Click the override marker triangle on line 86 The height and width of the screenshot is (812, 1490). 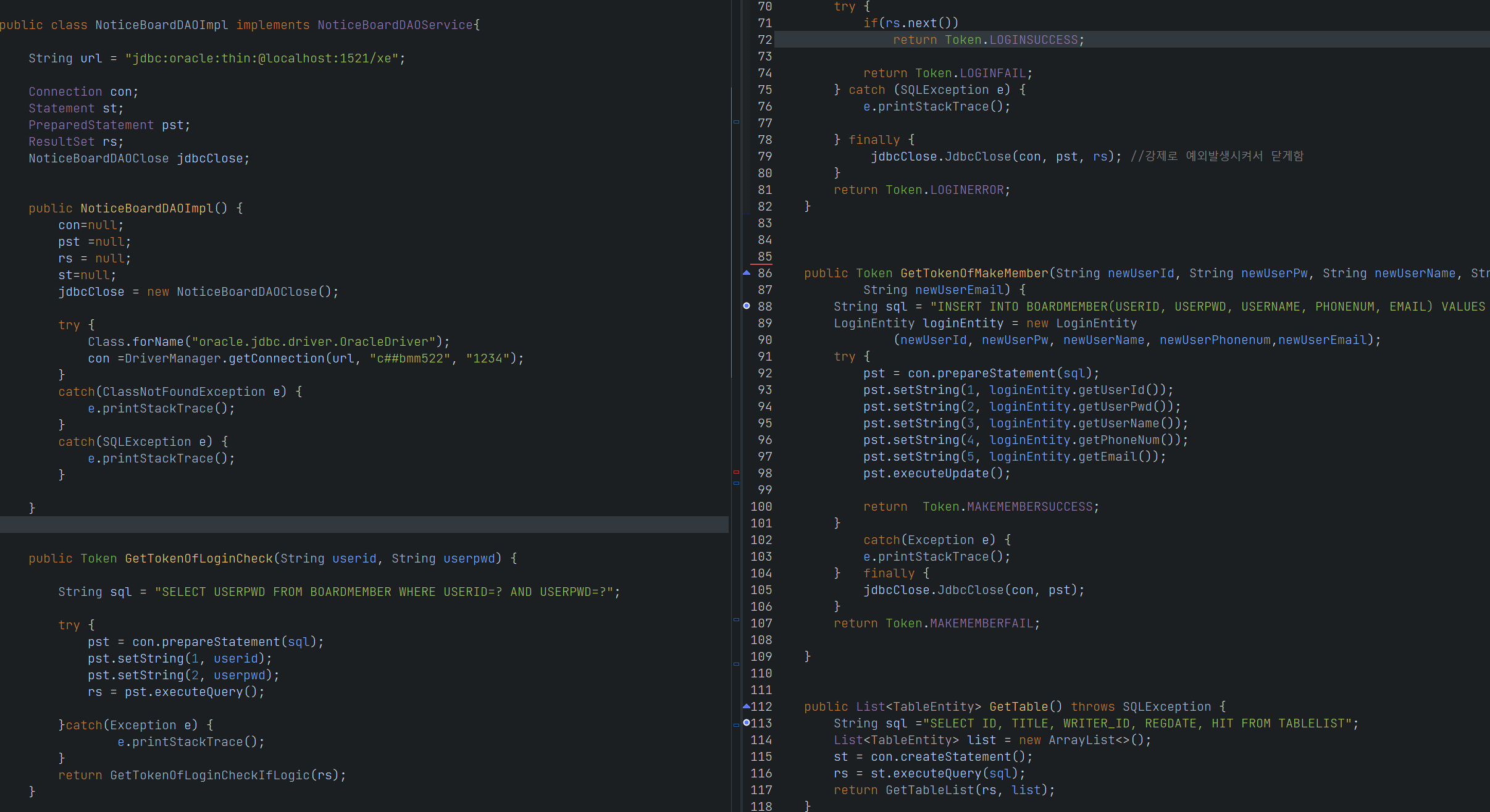(747, 273)
